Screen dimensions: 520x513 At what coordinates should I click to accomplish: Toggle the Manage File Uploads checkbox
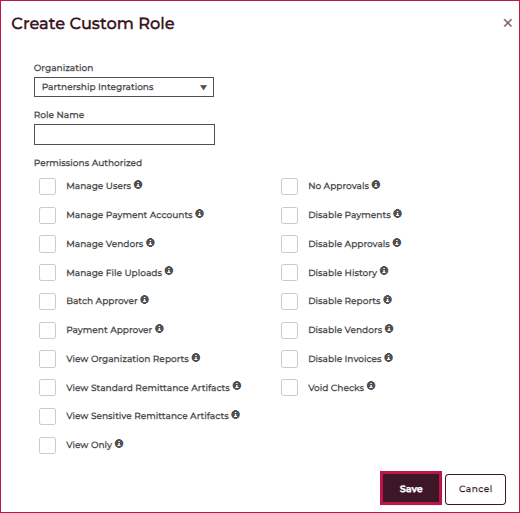click(x=47, y=272)
